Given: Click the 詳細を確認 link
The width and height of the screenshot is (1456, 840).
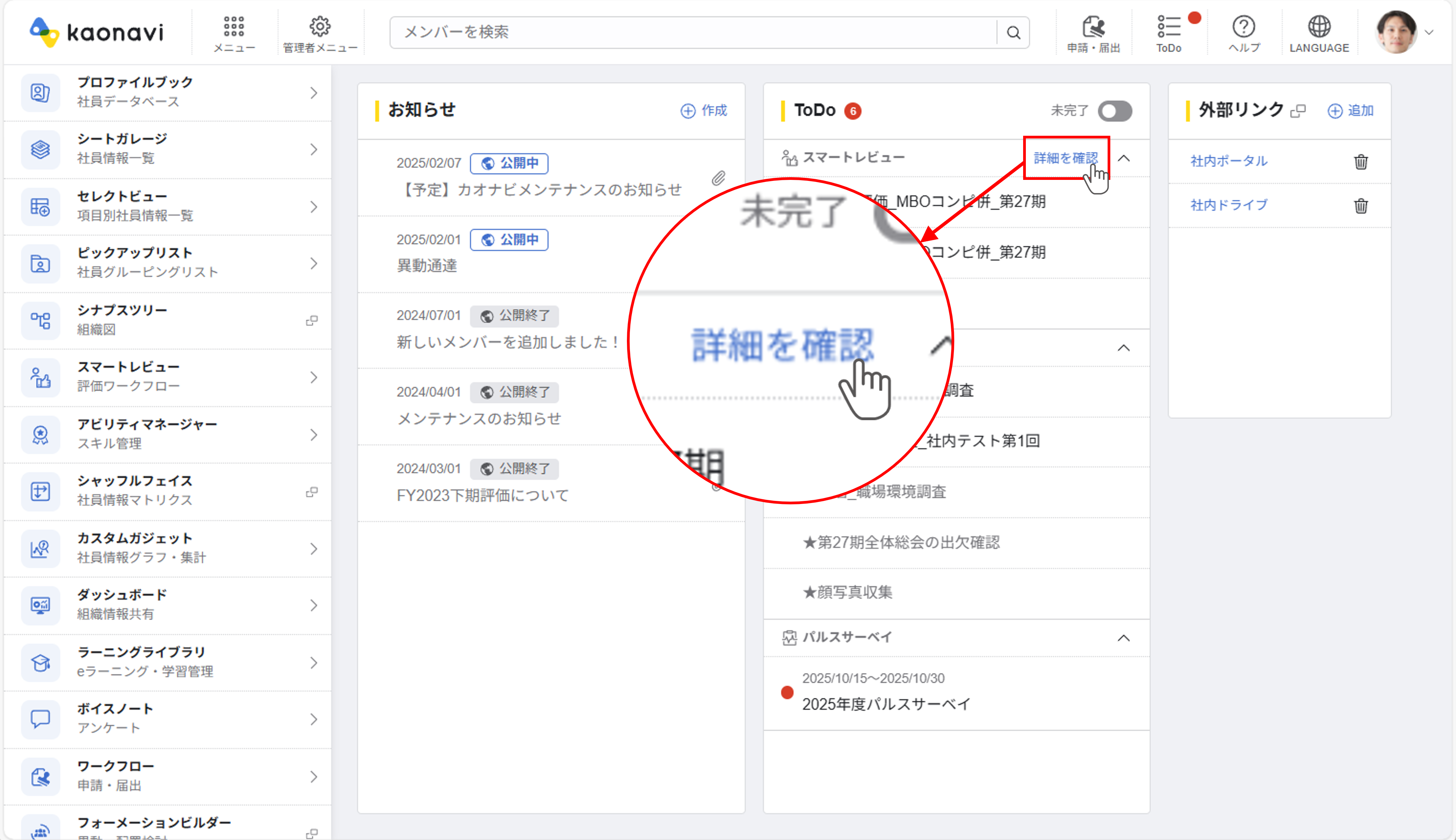Looking at the screenshot, I should pyautogui.click(x=1065, y=158).
